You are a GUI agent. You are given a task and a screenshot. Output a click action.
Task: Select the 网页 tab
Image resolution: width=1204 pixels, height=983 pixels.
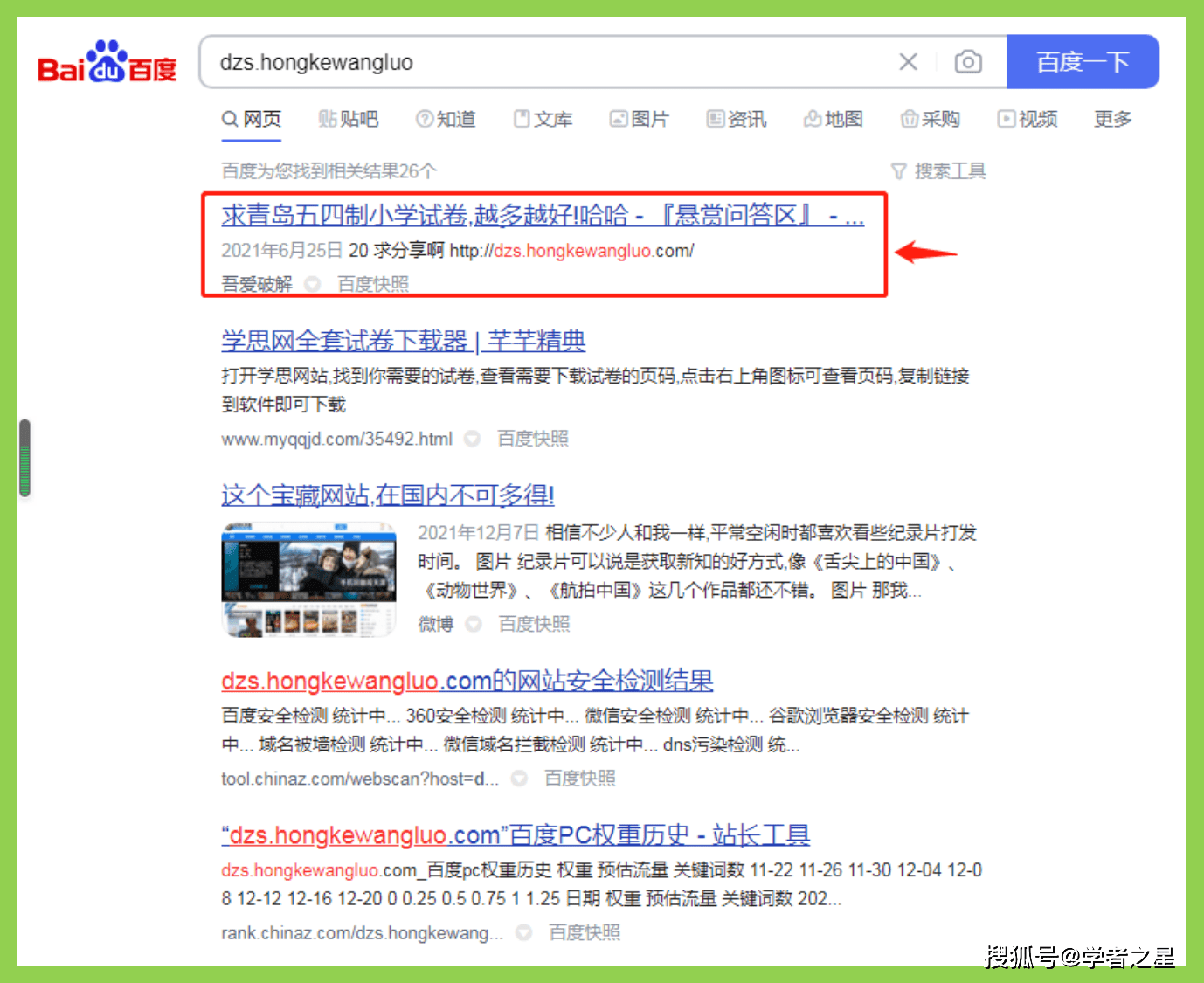252,119
